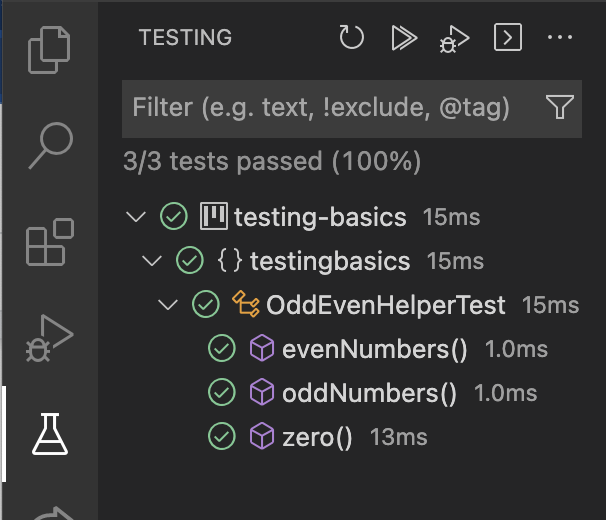
Task: Open the Explorer view in activity bar
Action: pyautogui.click(x=50, y=49)
